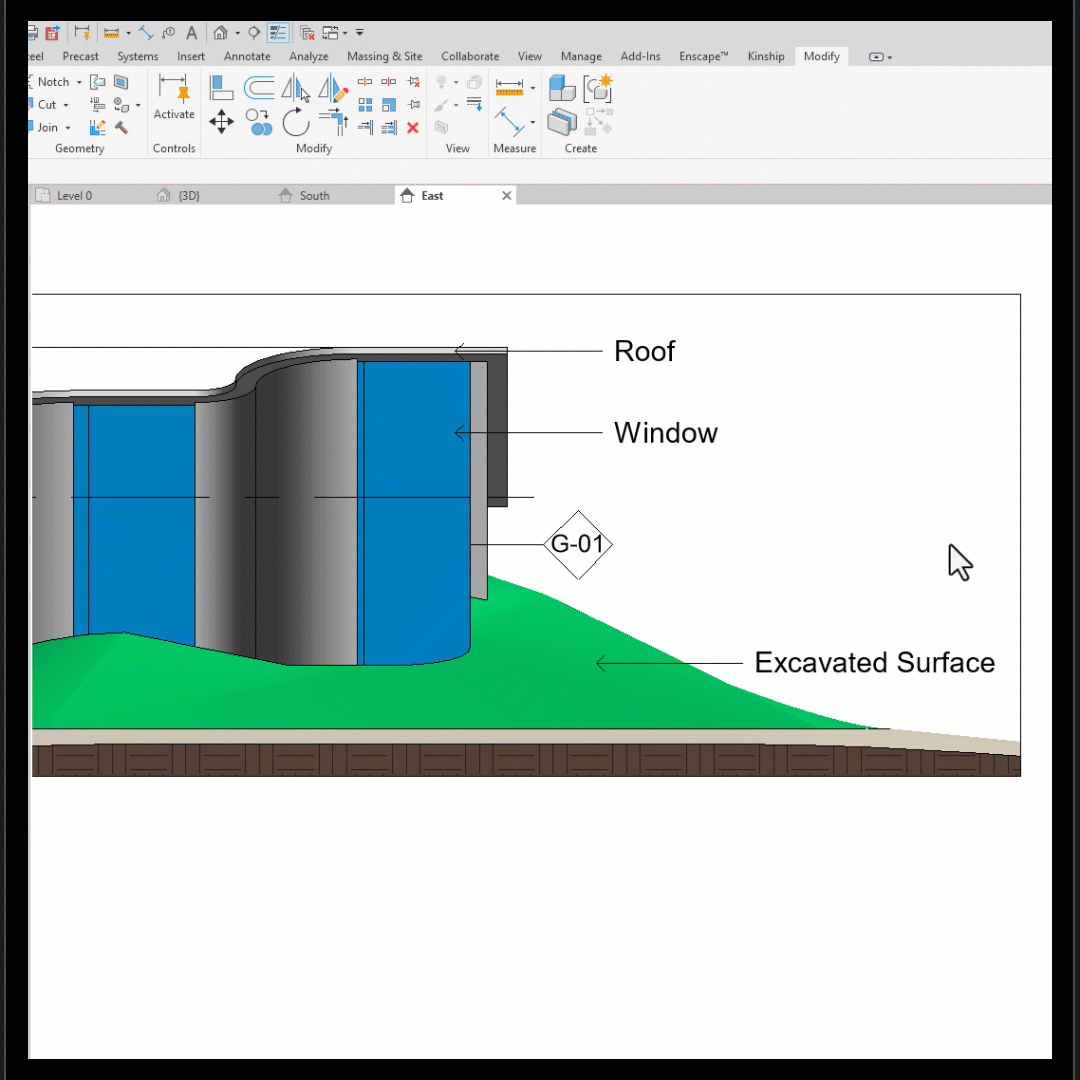
Task: Click the Demolish hammer icon
Action: (121, 127)
